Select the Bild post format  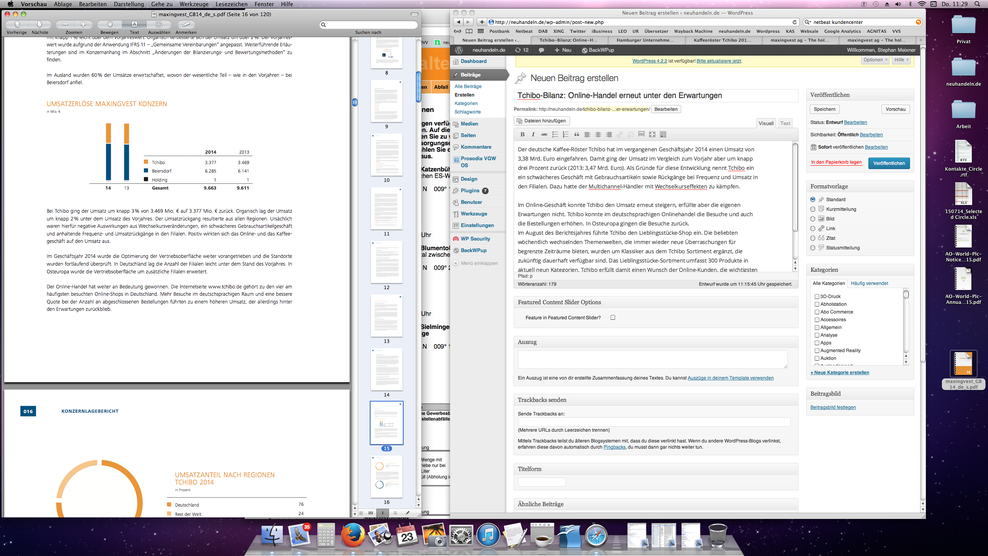click(813, 219)
